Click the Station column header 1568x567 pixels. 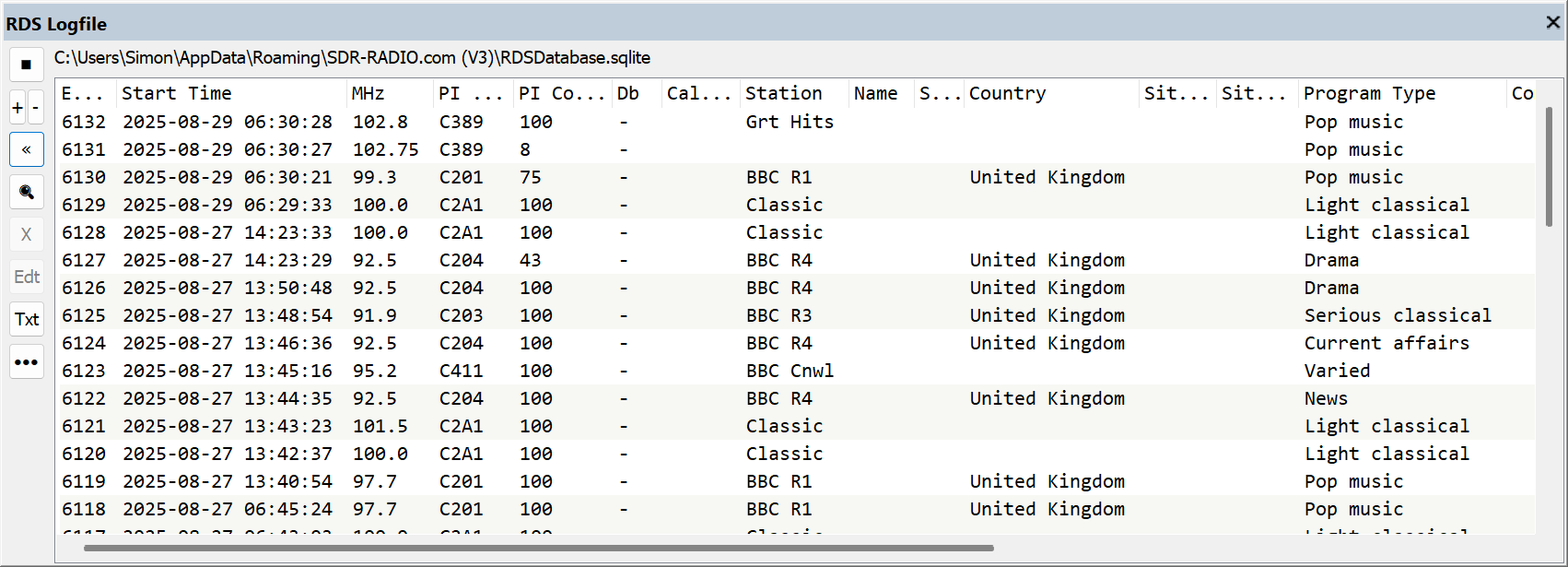(783, 93)
